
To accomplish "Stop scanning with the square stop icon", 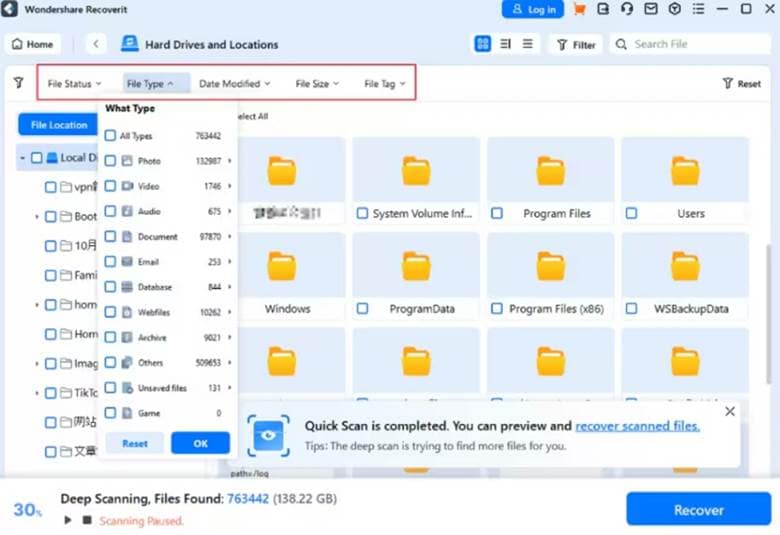I will point(87,520).
